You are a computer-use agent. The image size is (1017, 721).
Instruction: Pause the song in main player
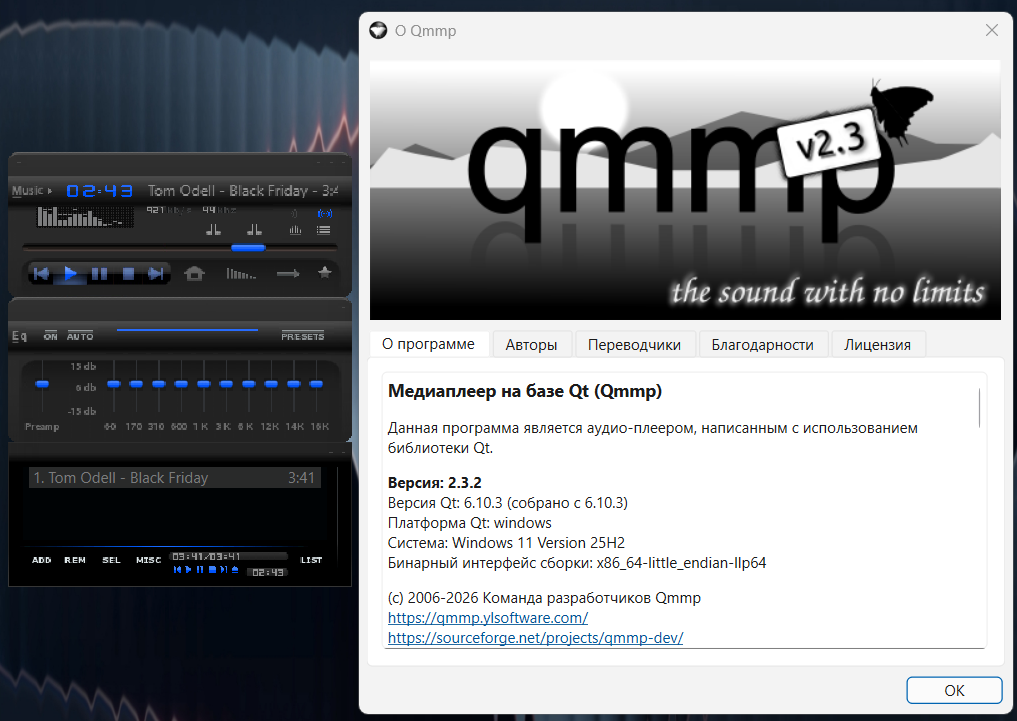click(x=99, y=274)
